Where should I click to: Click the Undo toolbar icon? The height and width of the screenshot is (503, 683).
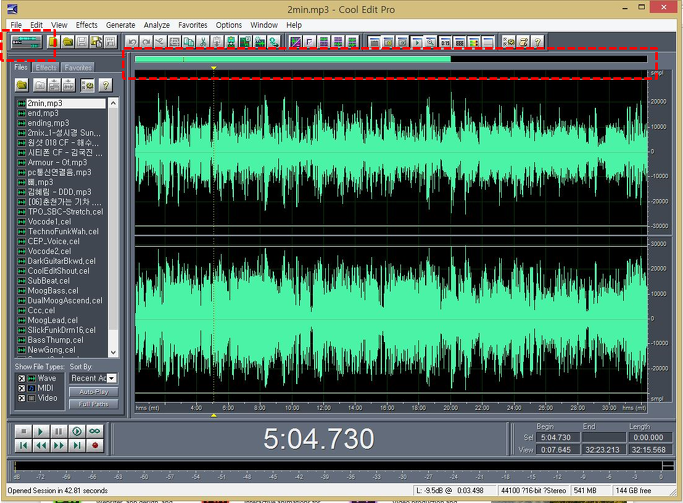pyautogui.click(x=132, y=42)
